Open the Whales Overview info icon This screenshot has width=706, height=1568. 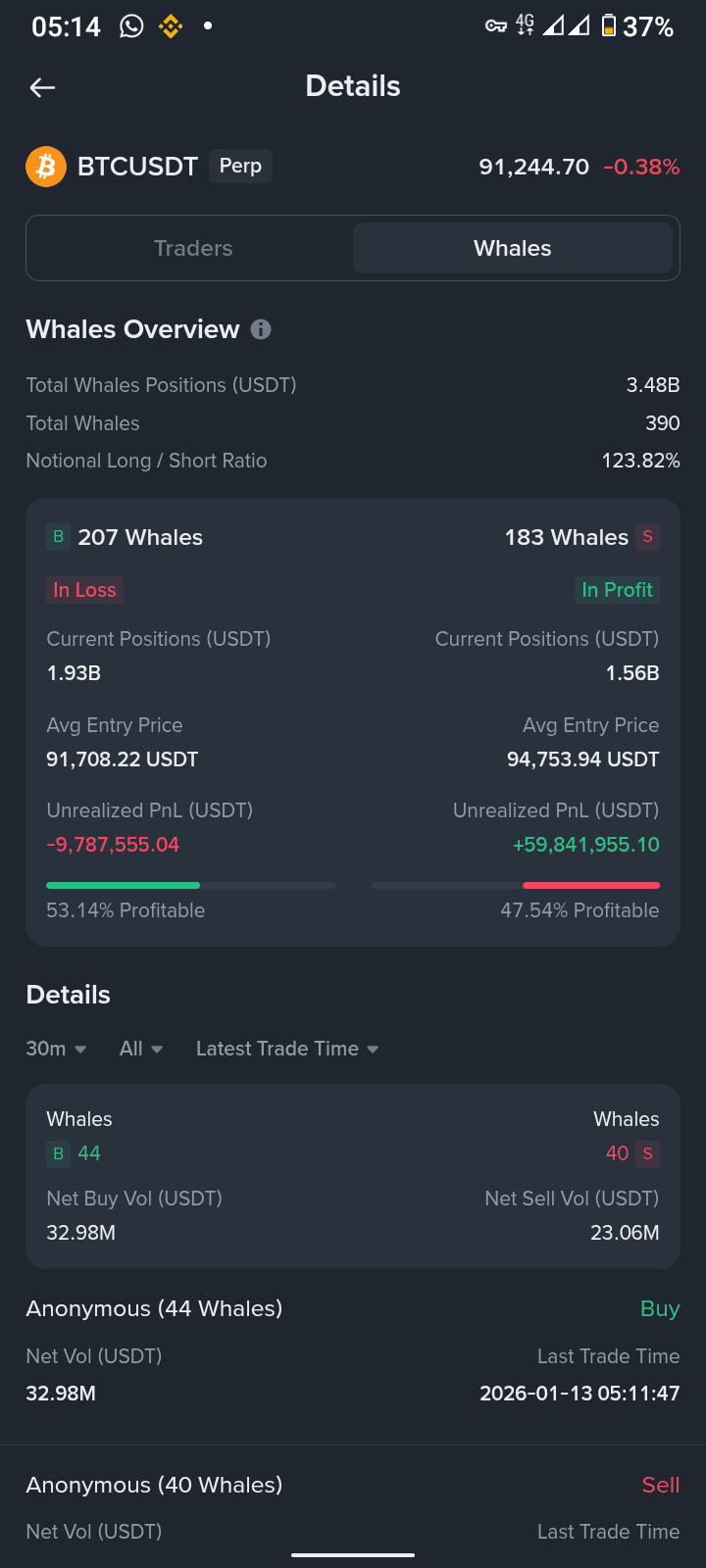click(x=261, y=329)
